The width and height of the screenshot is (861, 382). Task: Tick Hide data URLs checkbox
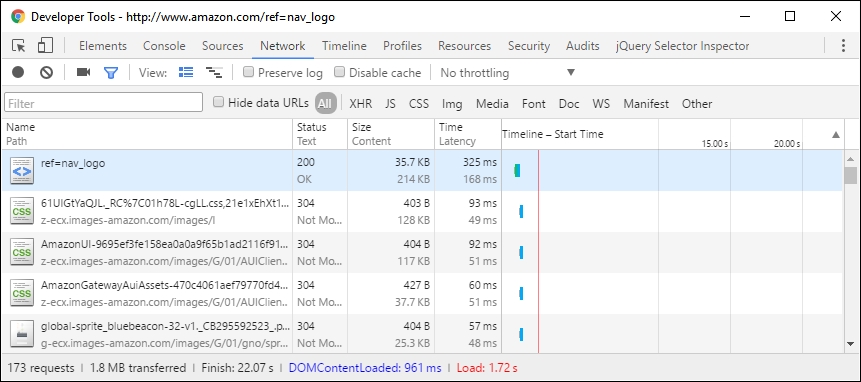(x=219, y=102)
